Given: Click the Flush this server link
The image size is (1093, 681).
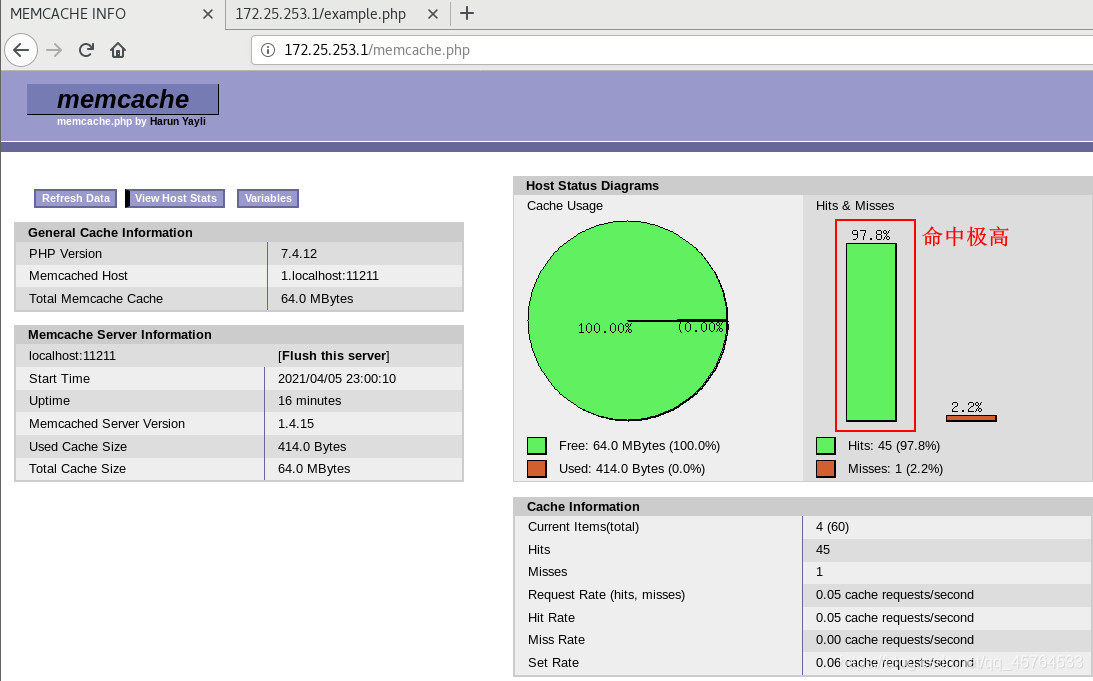Looking at the screenshot, I should tap(334, 355).
